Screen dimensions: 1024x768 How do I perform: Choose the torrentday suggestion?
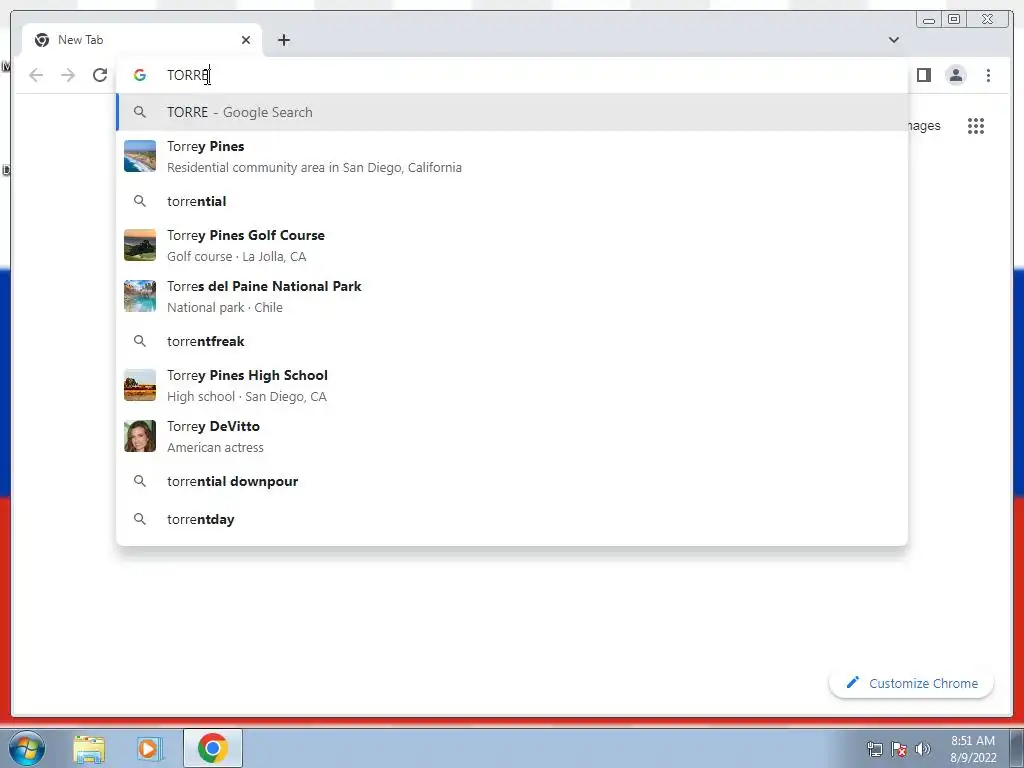[512, 519]
